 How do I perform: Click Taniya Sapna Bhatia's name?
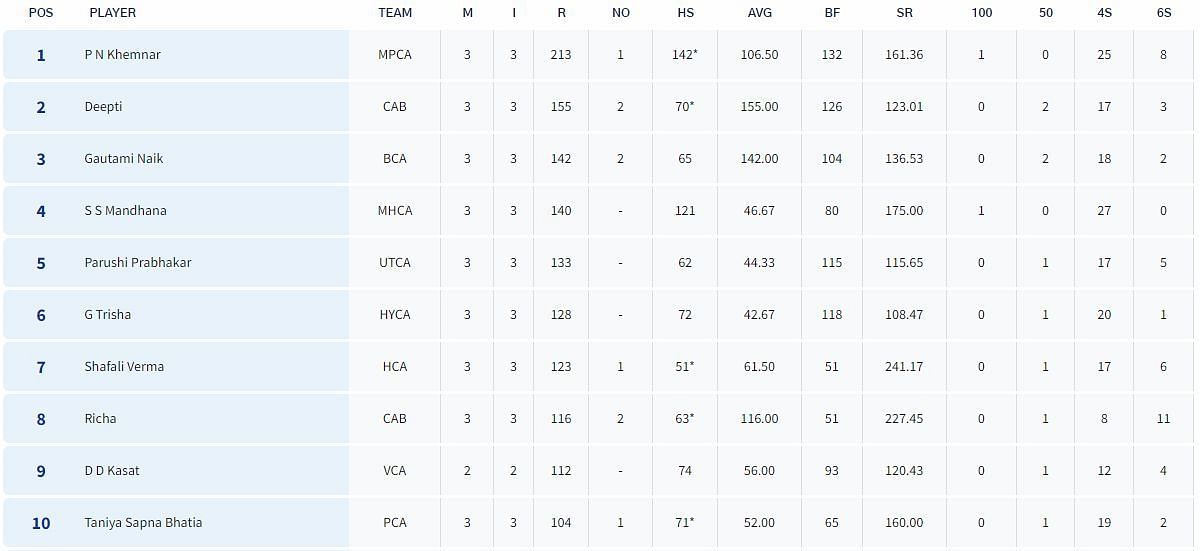coord(143,523)
